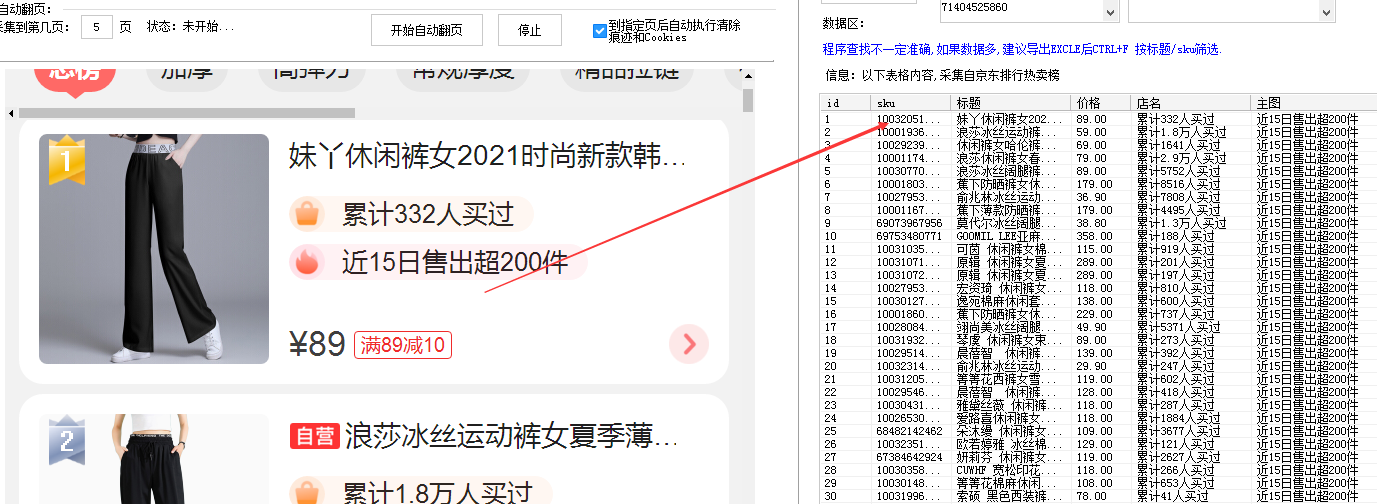Click the red arrow button beside ¥89

(x=688, y=345)
